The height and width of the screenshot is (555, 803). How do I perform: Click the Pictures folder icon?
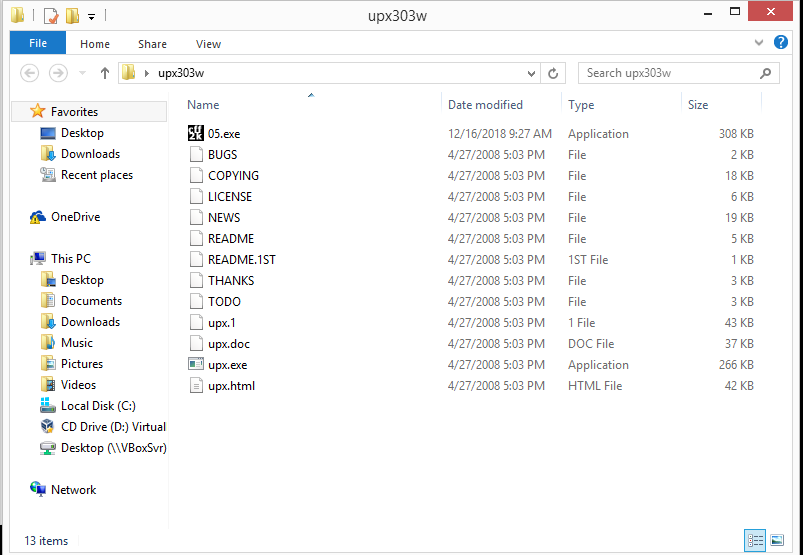tap(48, 364)
